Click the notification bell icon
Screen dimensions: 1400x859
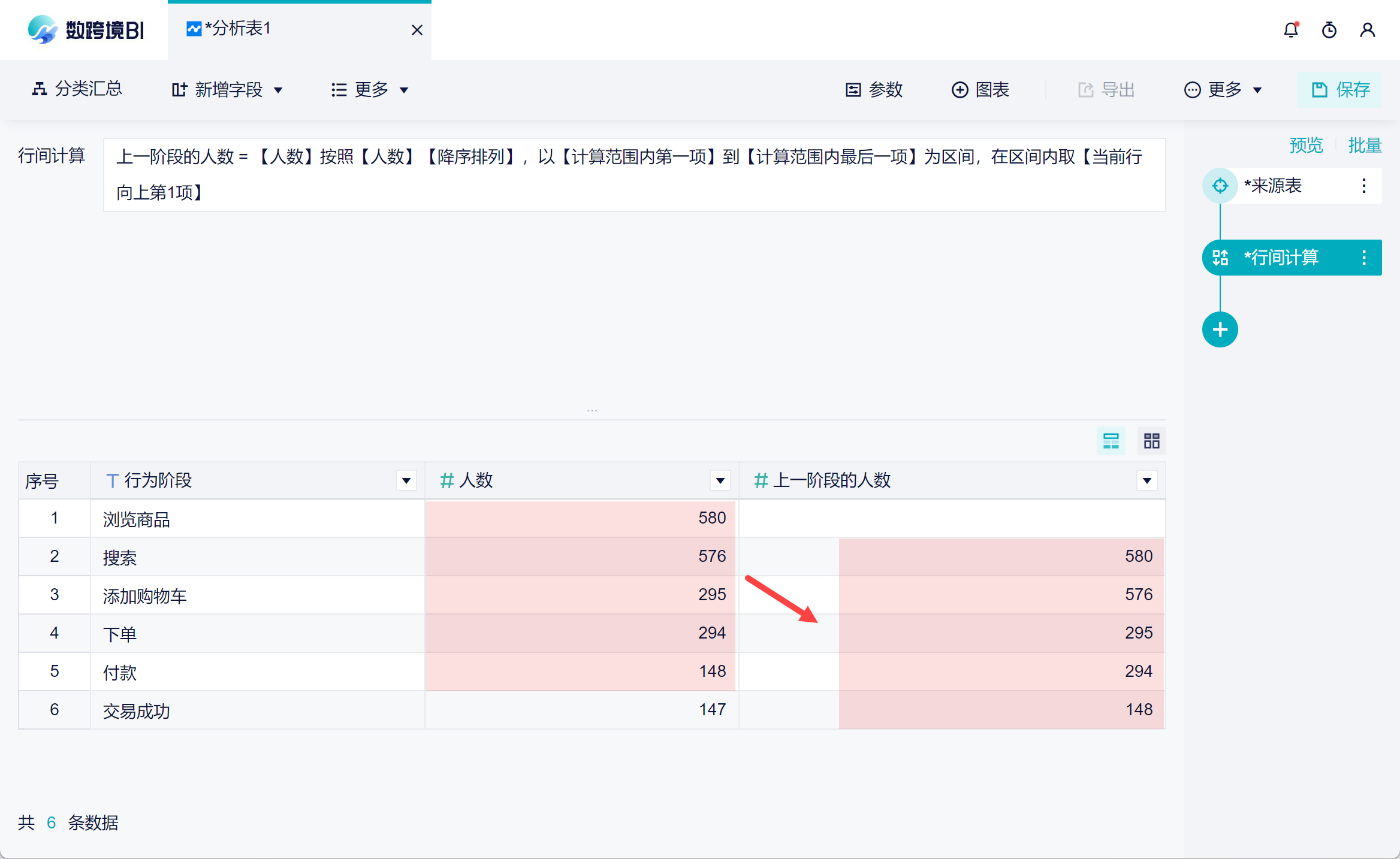(1291, 30)
